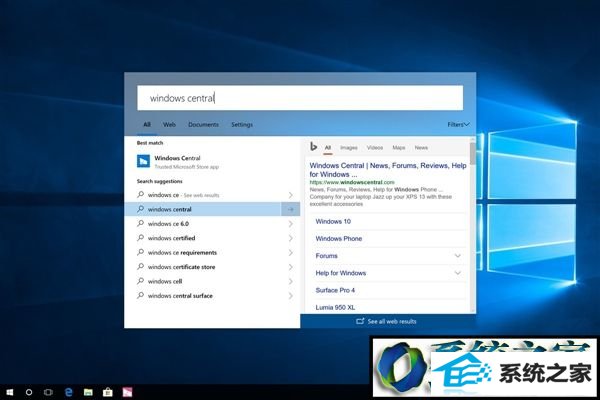Open Microsoft Store from taskbar
Image resolution: width=600 pixels, height=400 pixels.
coord(108,392)
